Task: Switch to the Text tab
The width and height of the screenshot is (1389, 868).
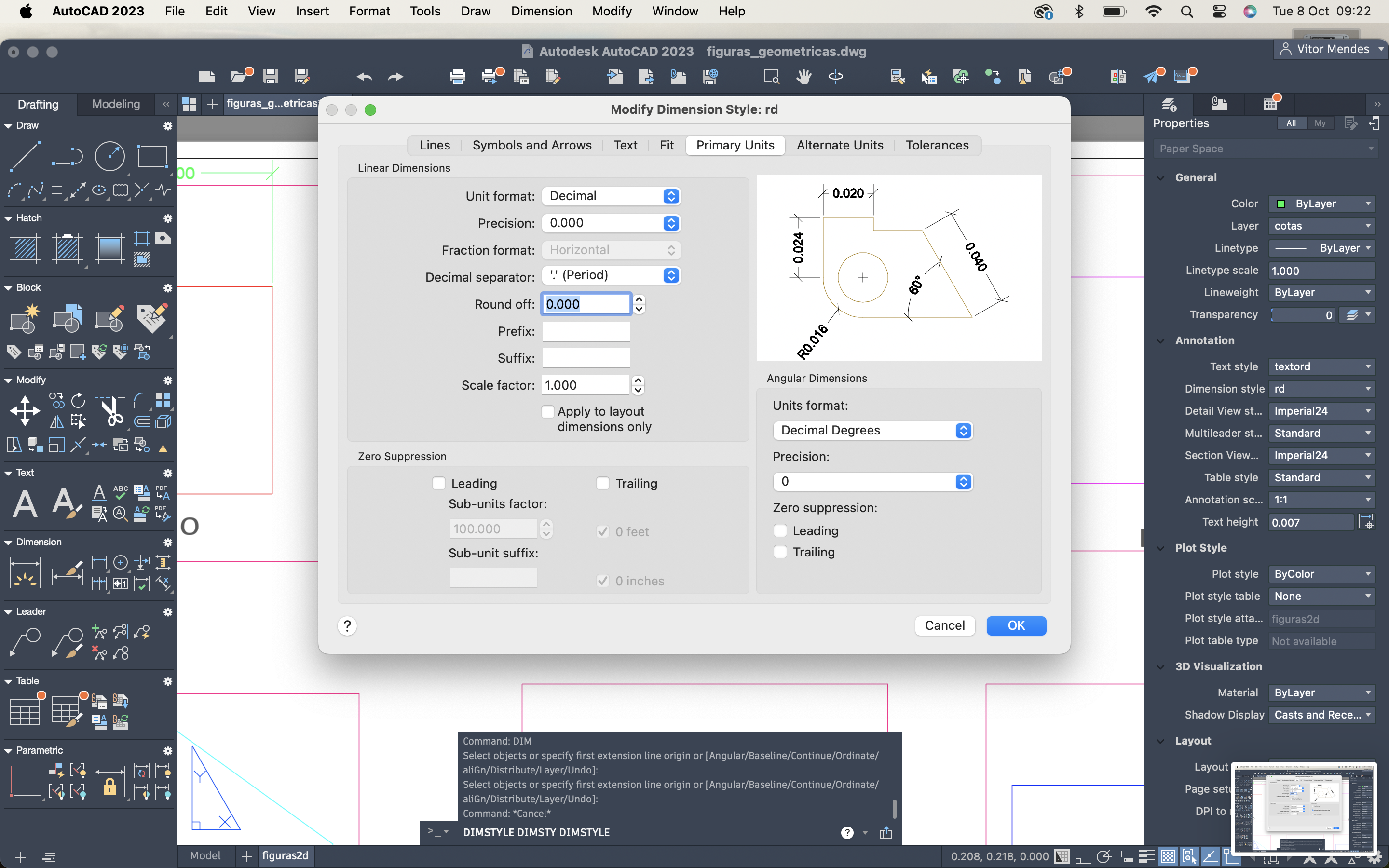Action: tap(625, 145)
